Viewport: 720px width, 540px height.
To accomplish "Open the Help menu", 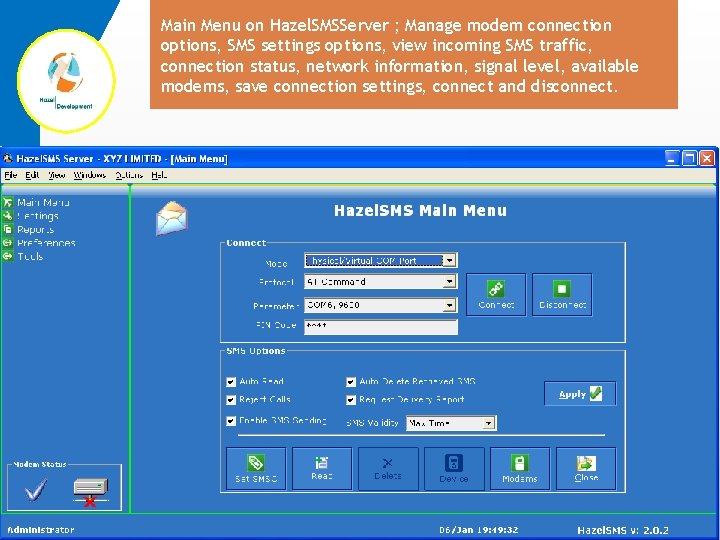I will point(159,175).
